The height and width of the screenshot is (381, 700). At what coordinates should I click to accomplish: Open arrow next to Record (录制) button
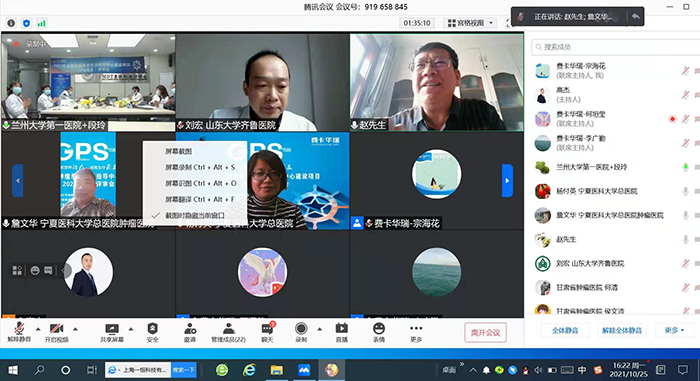pos(320,329)
